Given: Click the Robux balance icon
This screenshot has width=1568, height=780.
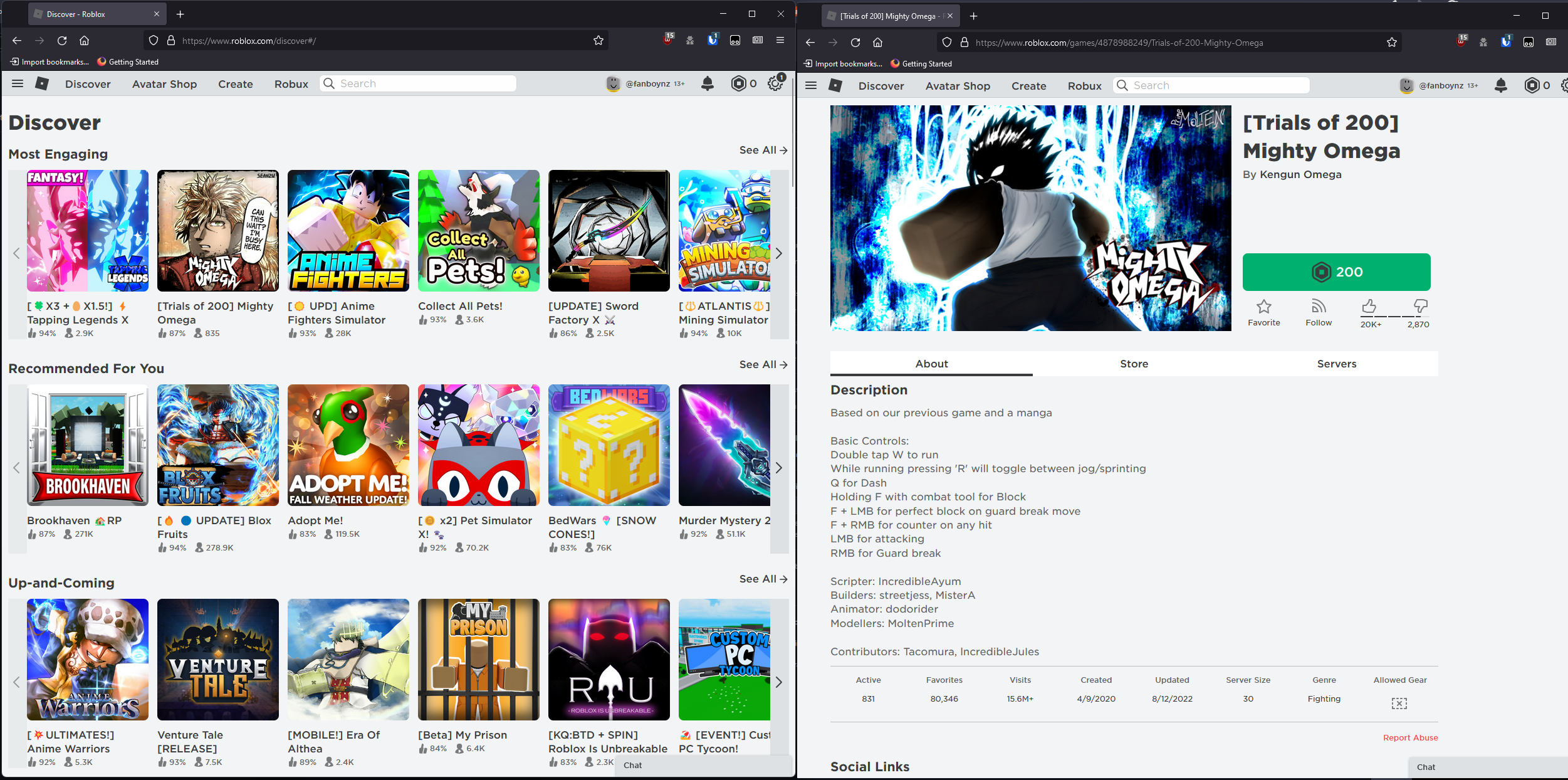Looking at the screenshot, I should (x=738, y=83).
